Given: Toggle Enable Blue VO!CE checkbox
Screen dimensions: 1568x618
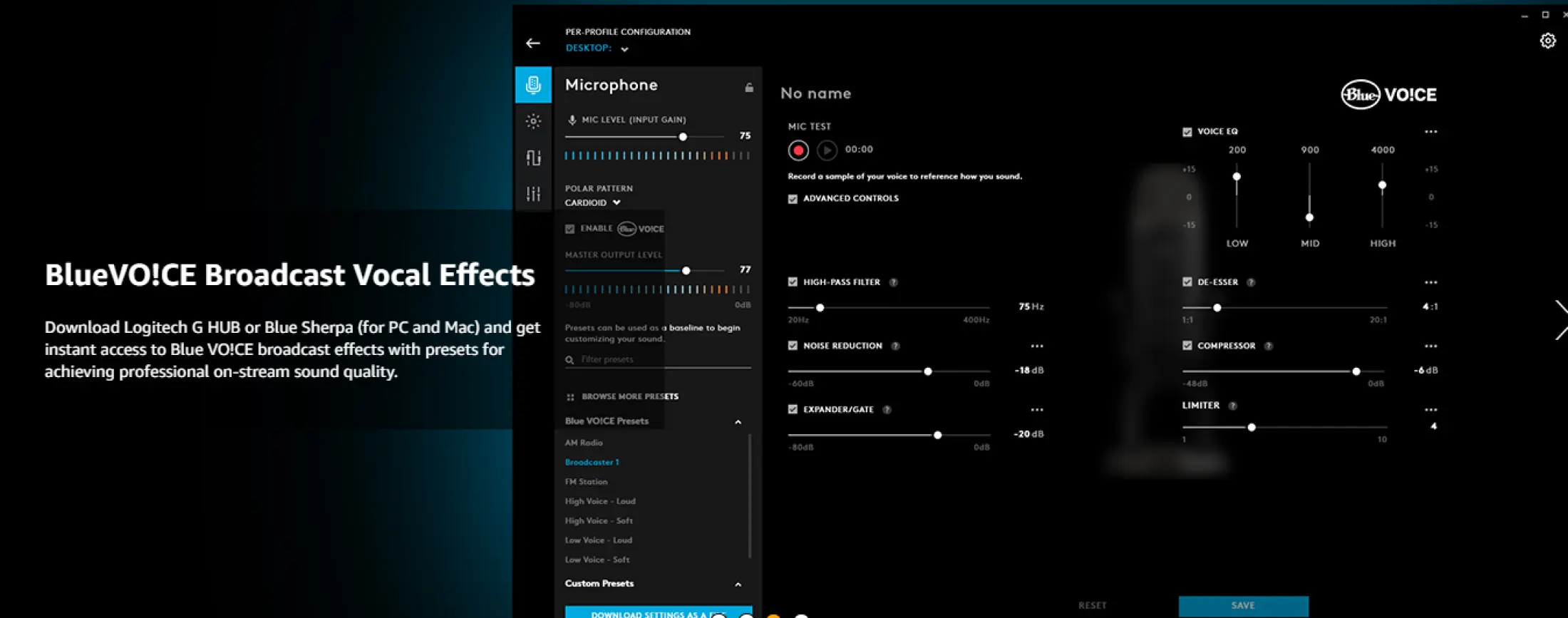Looking at the screenshot, I should click(569, 229).
